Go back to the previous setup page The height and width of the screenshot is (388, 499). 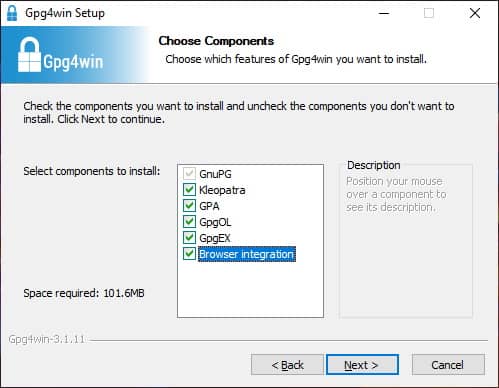click(287, 365)
